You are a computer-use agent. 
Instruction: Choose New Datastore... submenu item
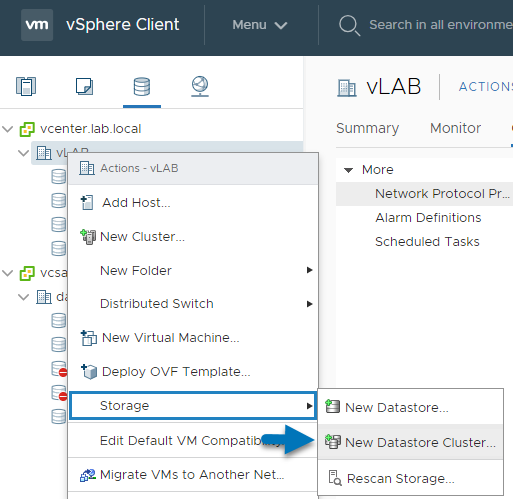(x=410, y=407)
